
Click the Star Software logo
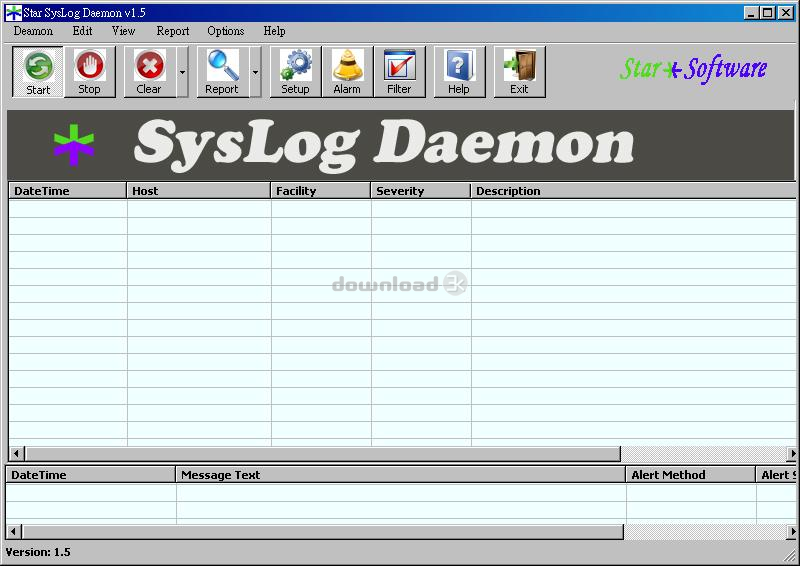[693, 69]
